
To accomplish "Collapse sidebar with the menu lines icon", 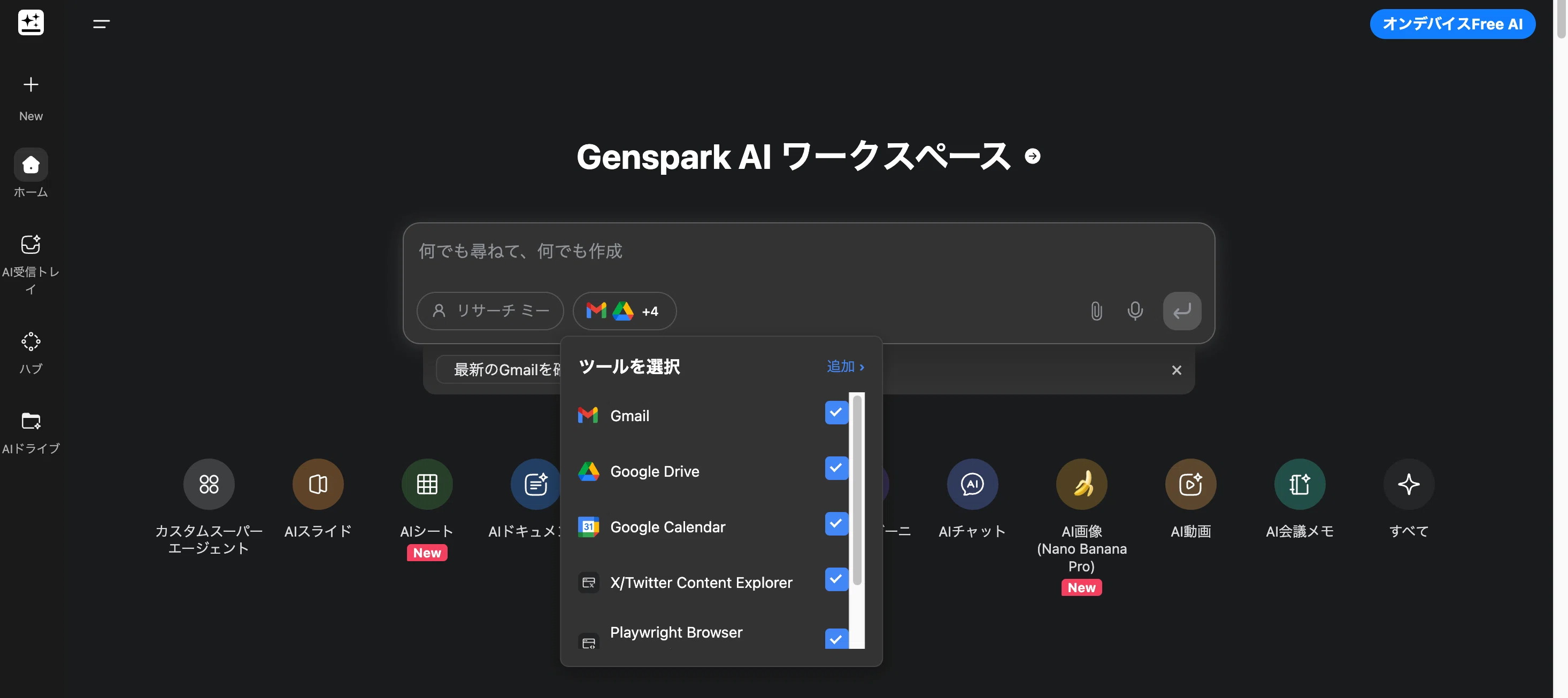I will (101, 24).
